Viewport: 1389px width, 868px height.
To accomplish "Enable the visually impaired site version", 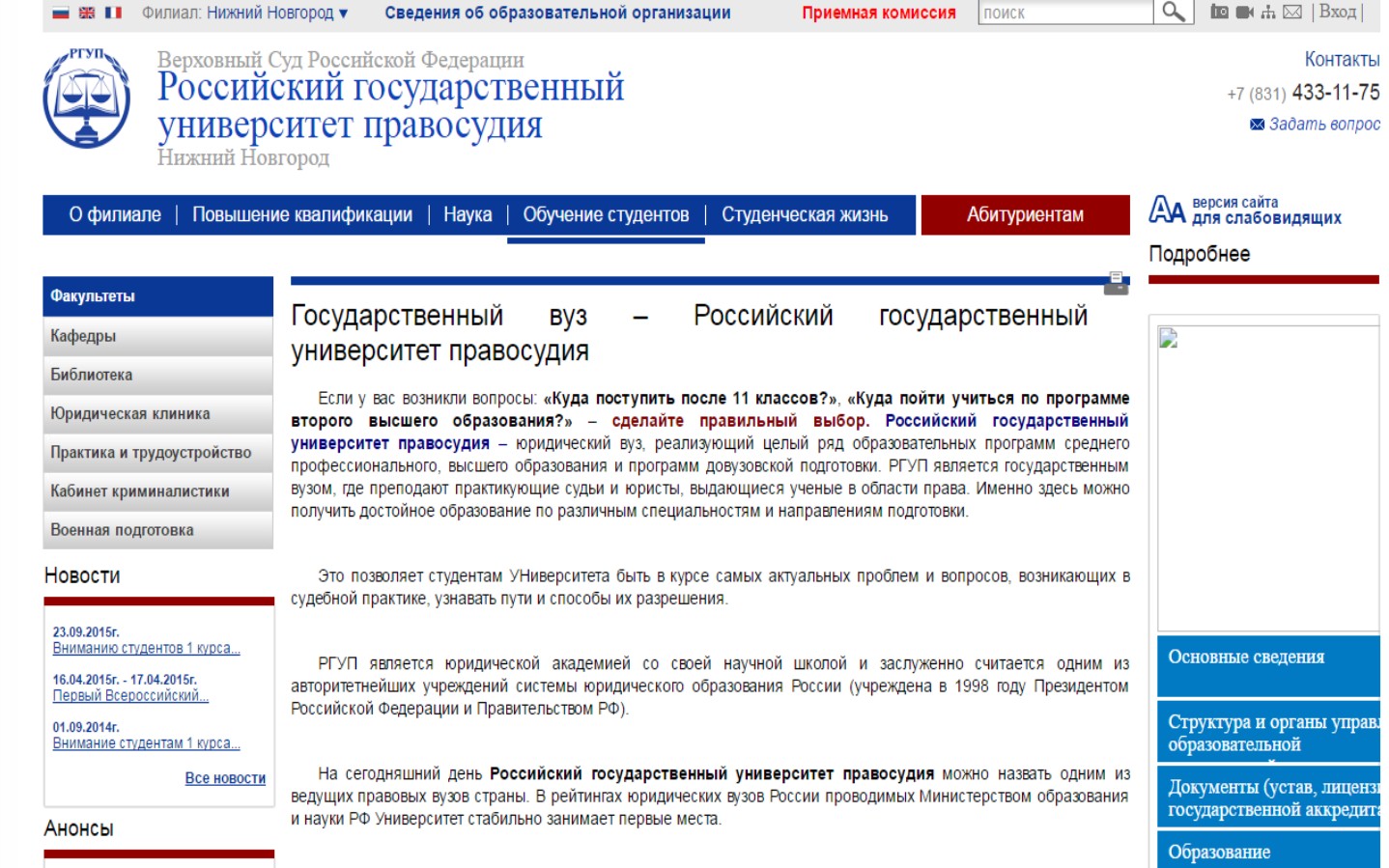I will pos(1245,210).
